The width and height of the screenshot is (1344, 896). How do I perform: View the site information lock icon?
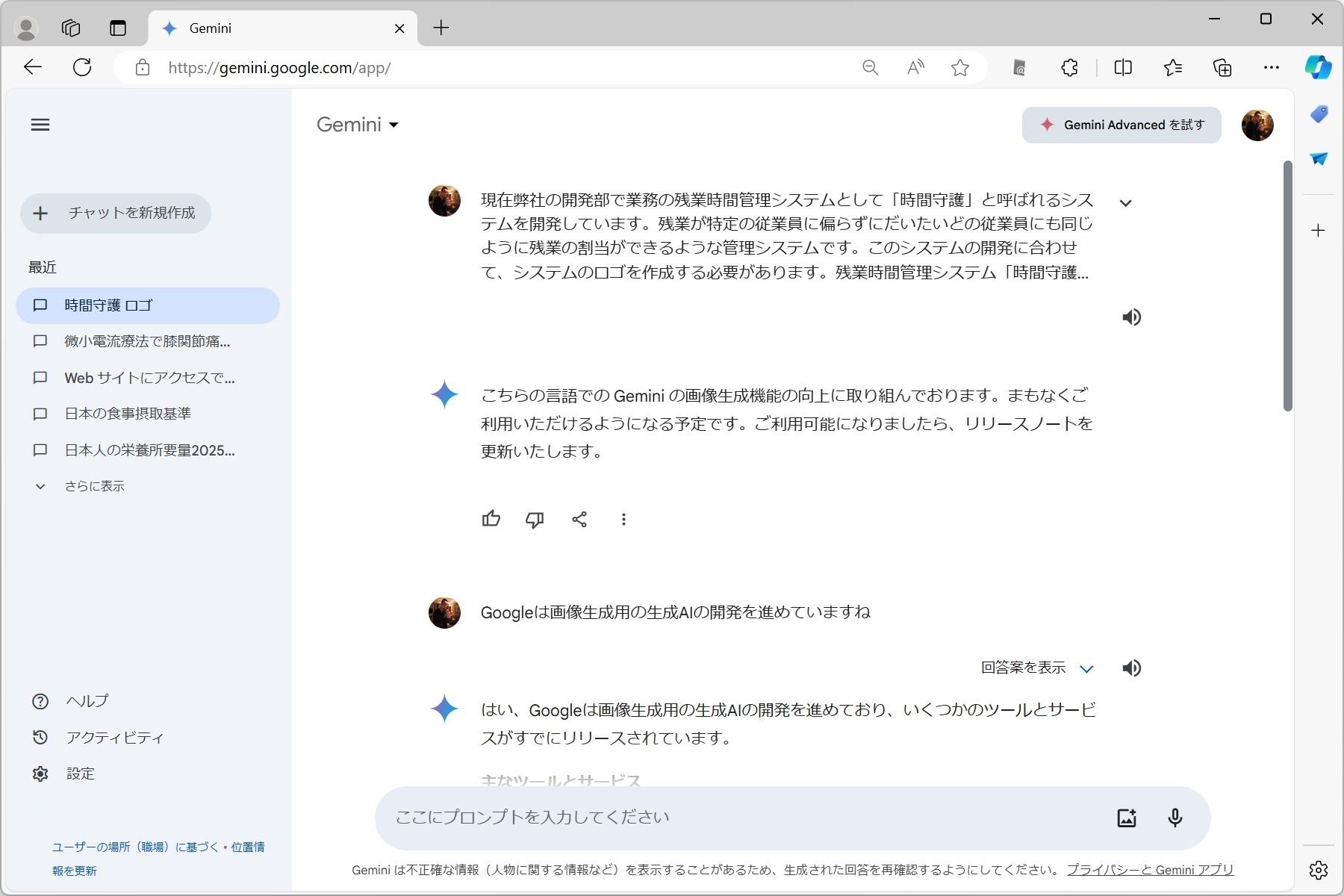142,68
